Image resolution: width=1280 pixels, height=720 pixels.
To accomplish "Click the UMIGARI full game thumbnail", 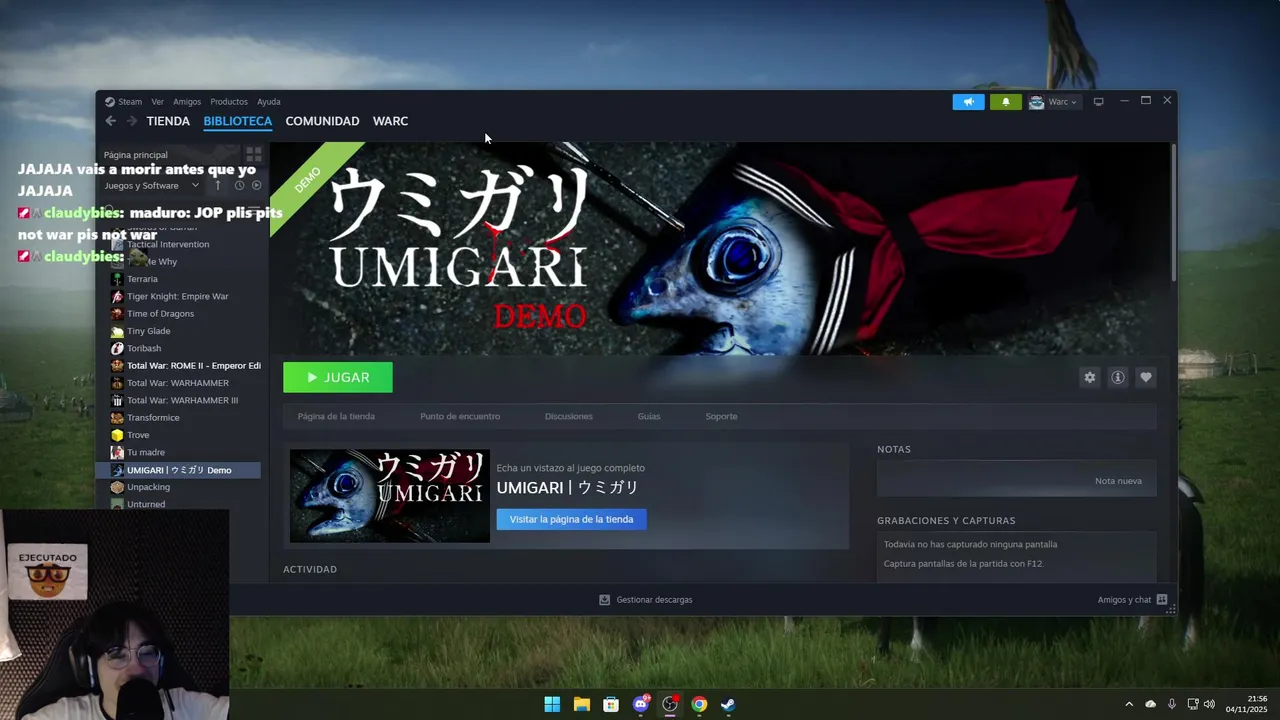I will pos(390,496).
